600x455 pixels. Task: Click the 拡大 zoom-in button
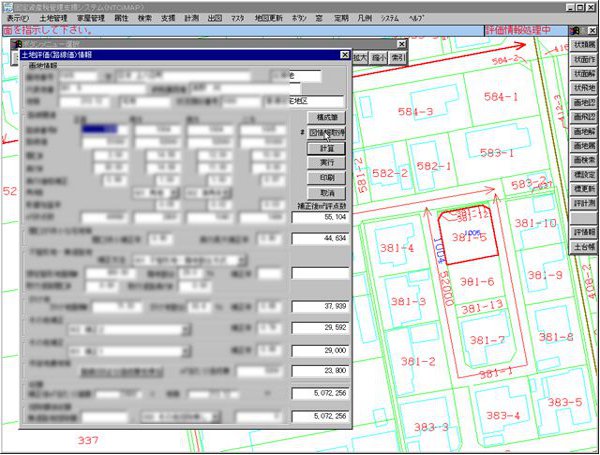pos(360,58)
